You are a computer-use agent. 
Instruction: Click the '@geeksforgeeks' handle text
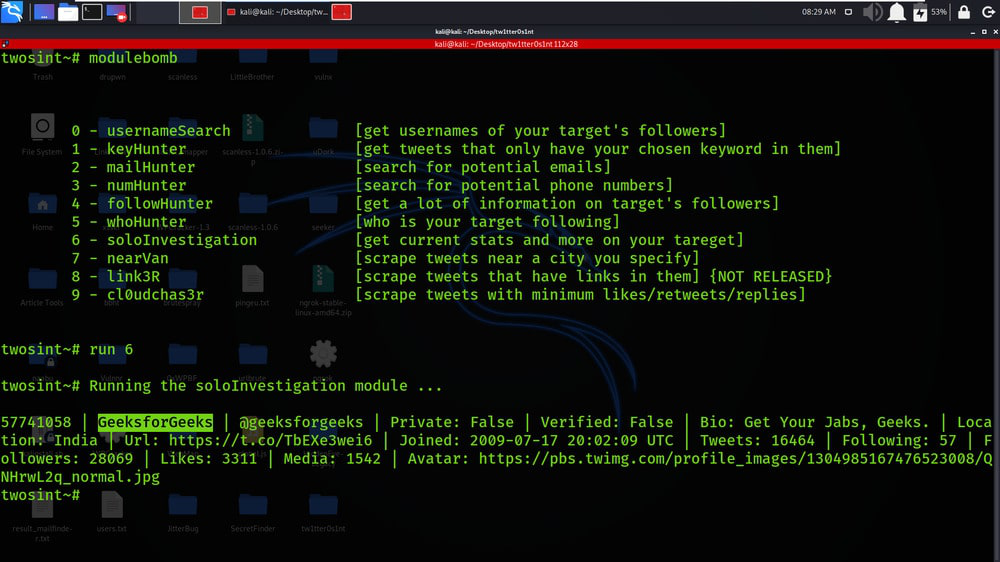tap(301, 422)
